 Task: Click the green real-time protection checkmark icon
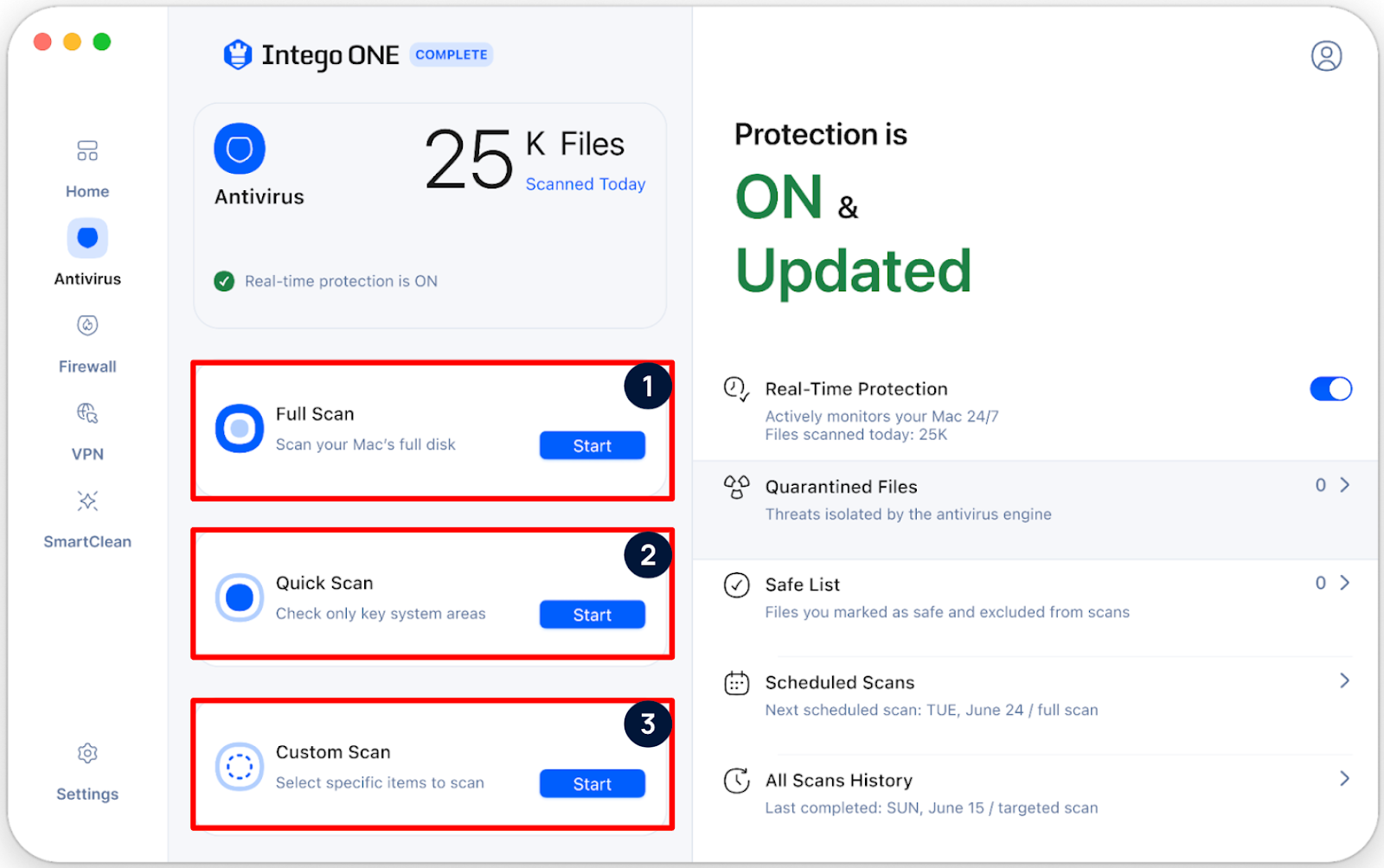pyautogui.click(x=224, y=281)
